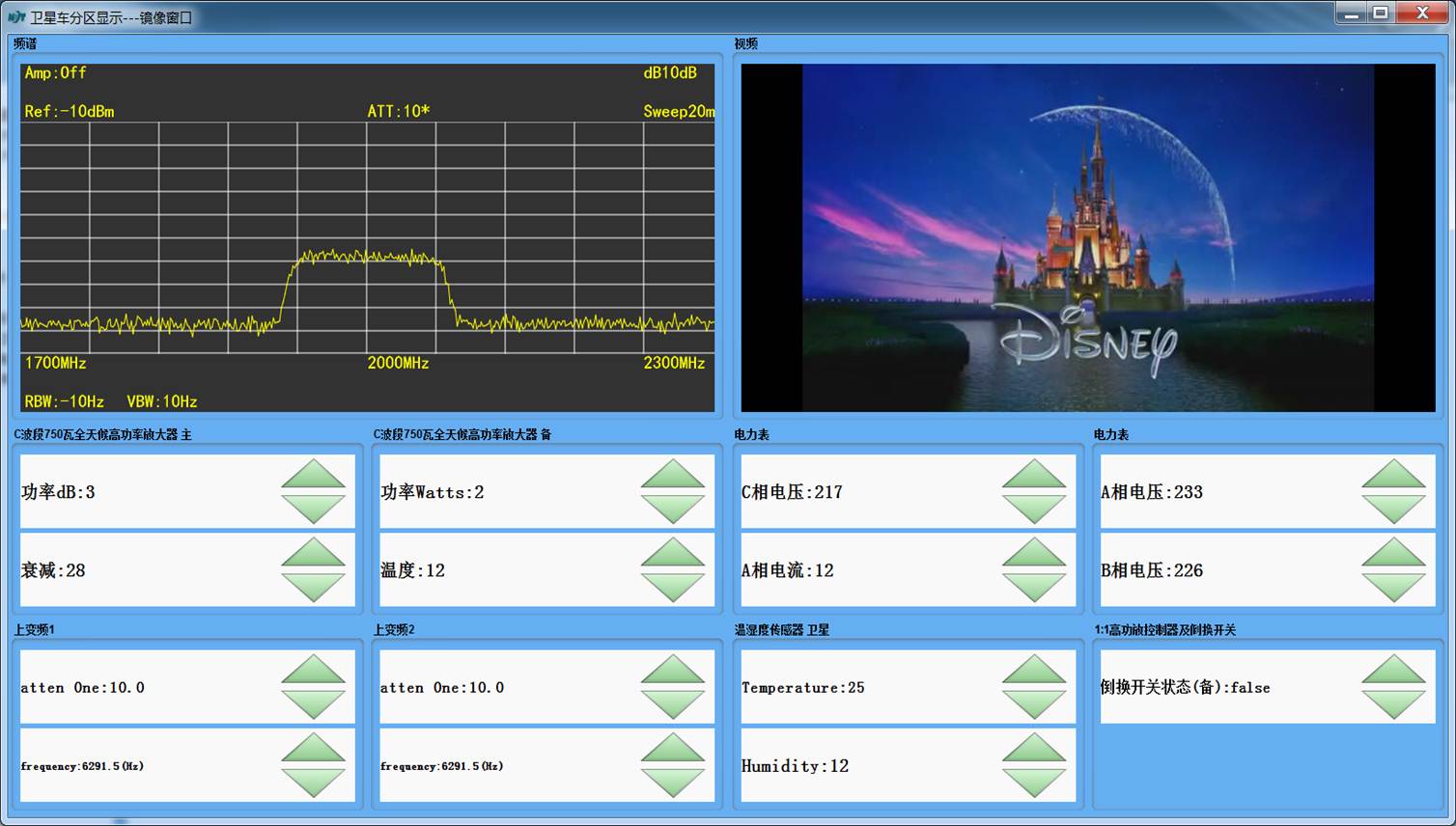
Task: Decrease Humidity with down arrow
Action: pos(1034,783)
